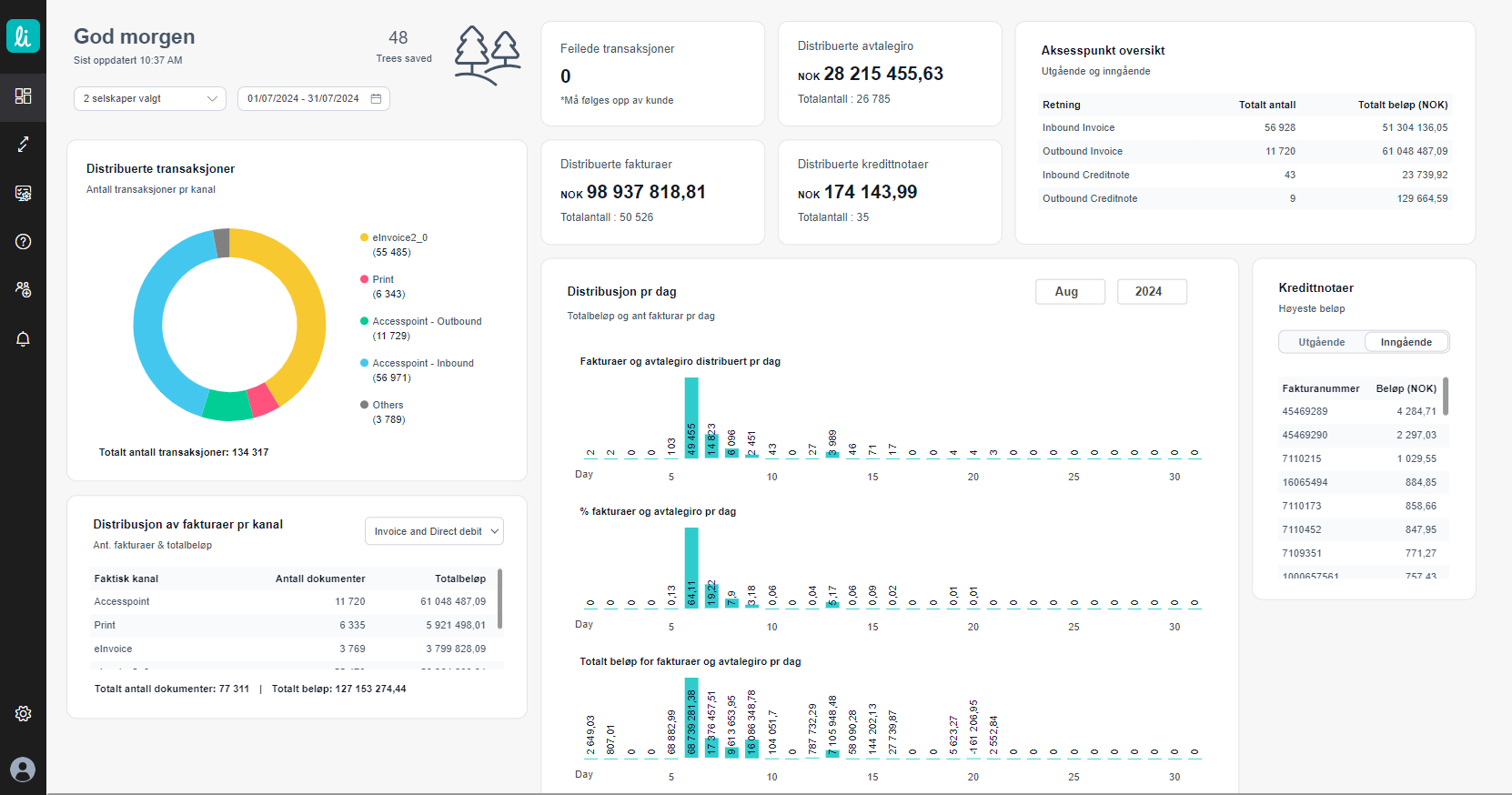Toggle the Others gray legend swatch
The width and height of the screenshot is (1512, 795).
click(364, 405)
